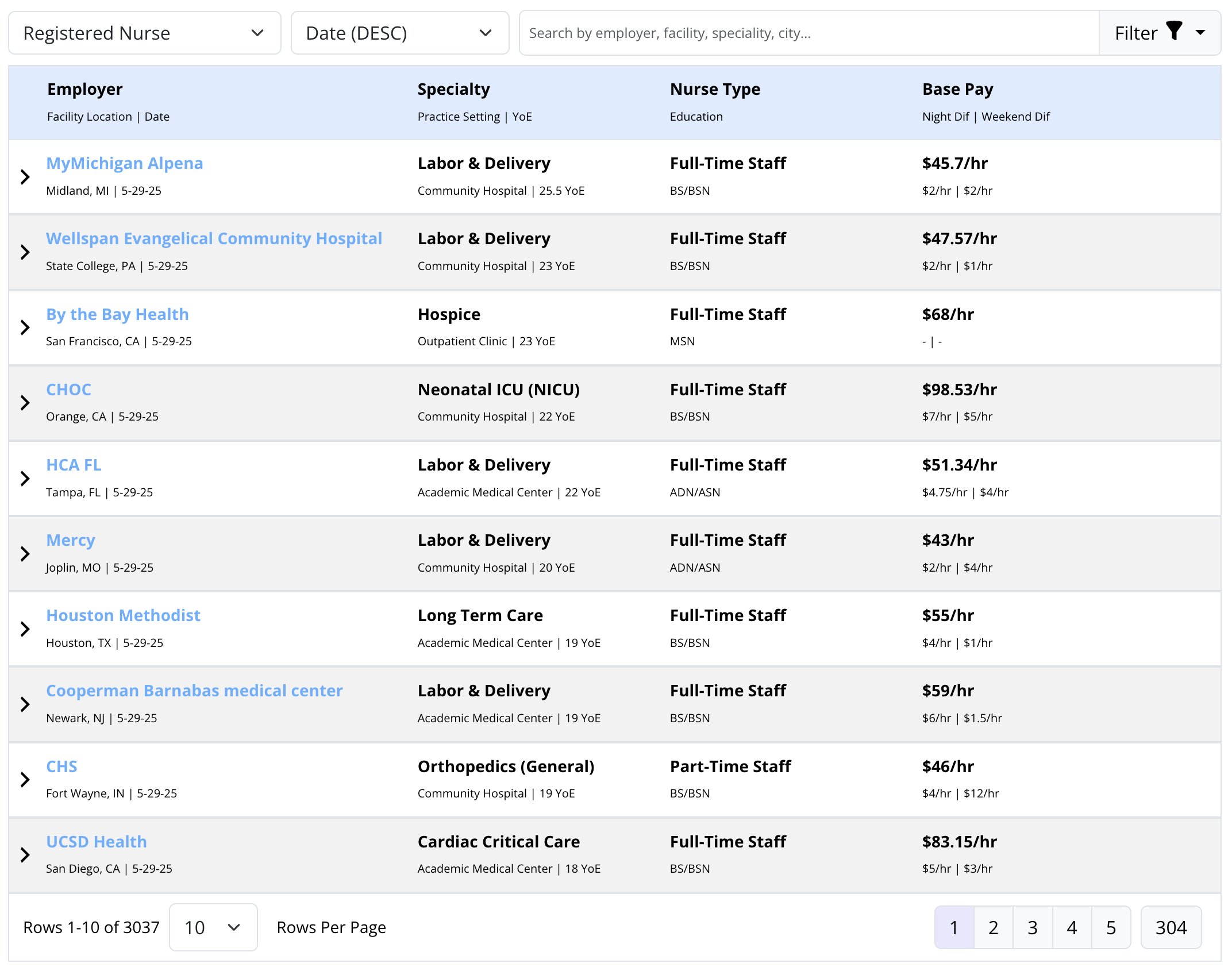Expand the Cooperman Barnabas medical center row
The image size is (1232, 979).
pyautogui.click(x=25, y=704)
